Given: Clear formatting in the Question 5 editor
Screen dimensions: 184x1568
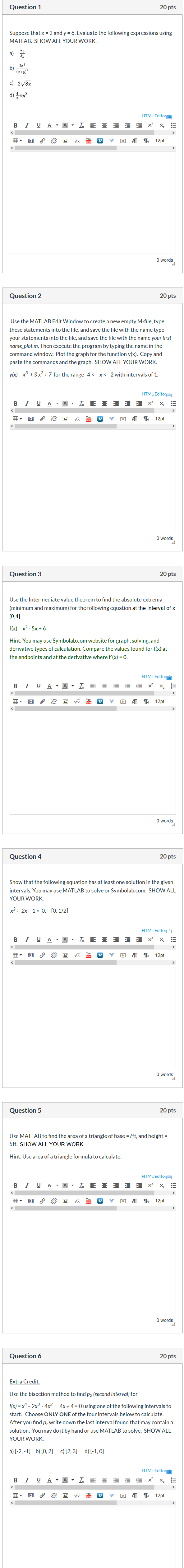Looking at the screenshot, I should tap(81, 1168).
